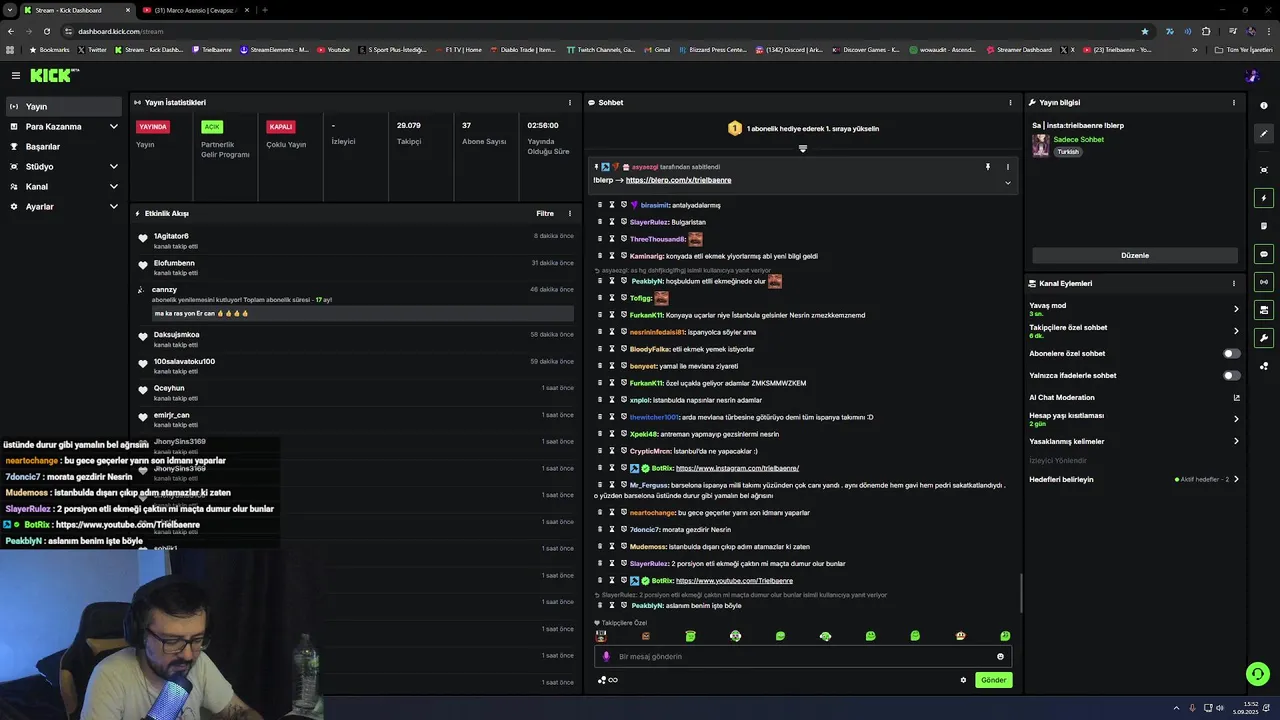Expand the Stüdyo sidebar section
1280x720 pixels.
[113, 166]
